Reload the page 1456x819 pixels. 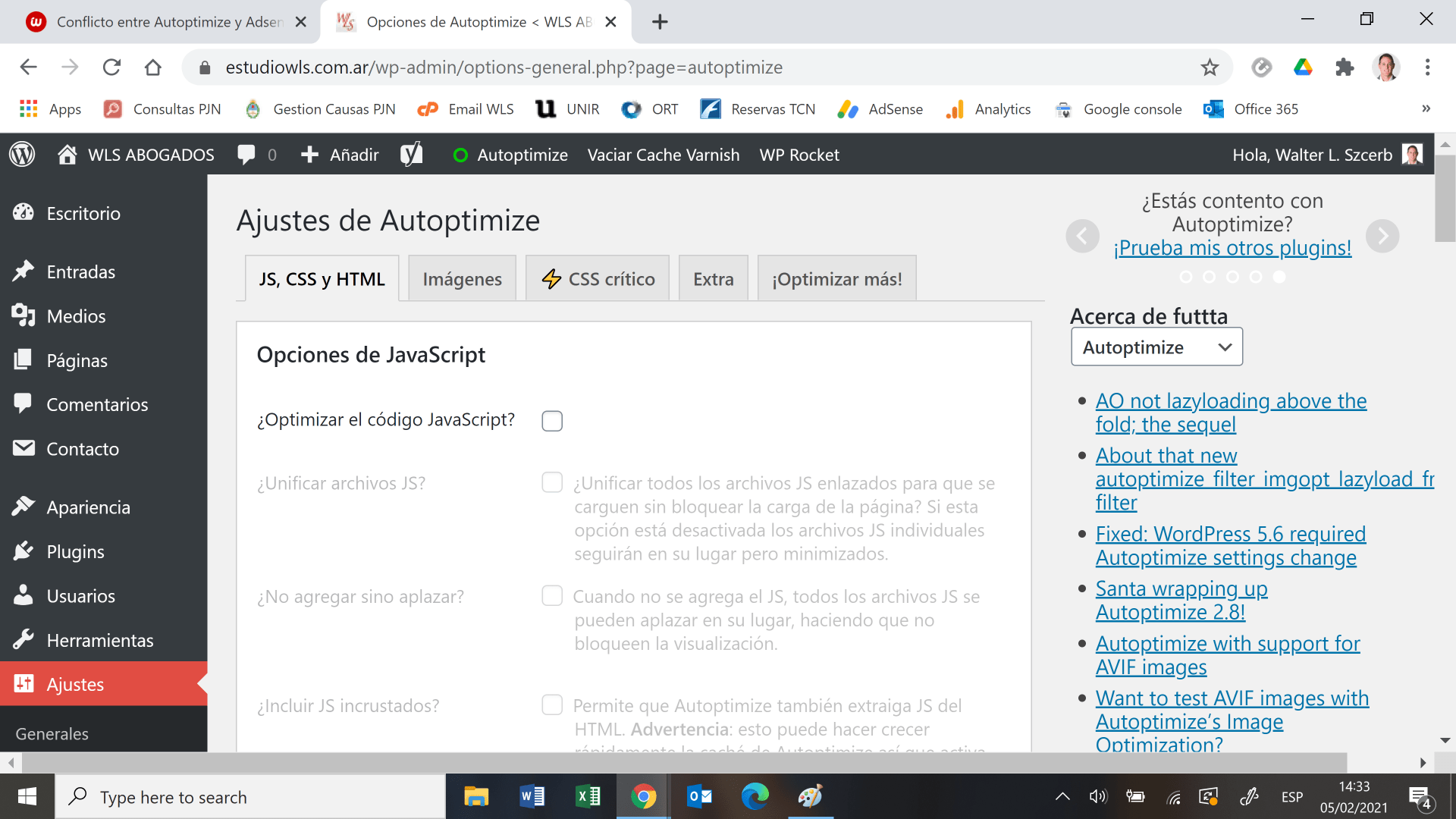[x=111, y=67]
